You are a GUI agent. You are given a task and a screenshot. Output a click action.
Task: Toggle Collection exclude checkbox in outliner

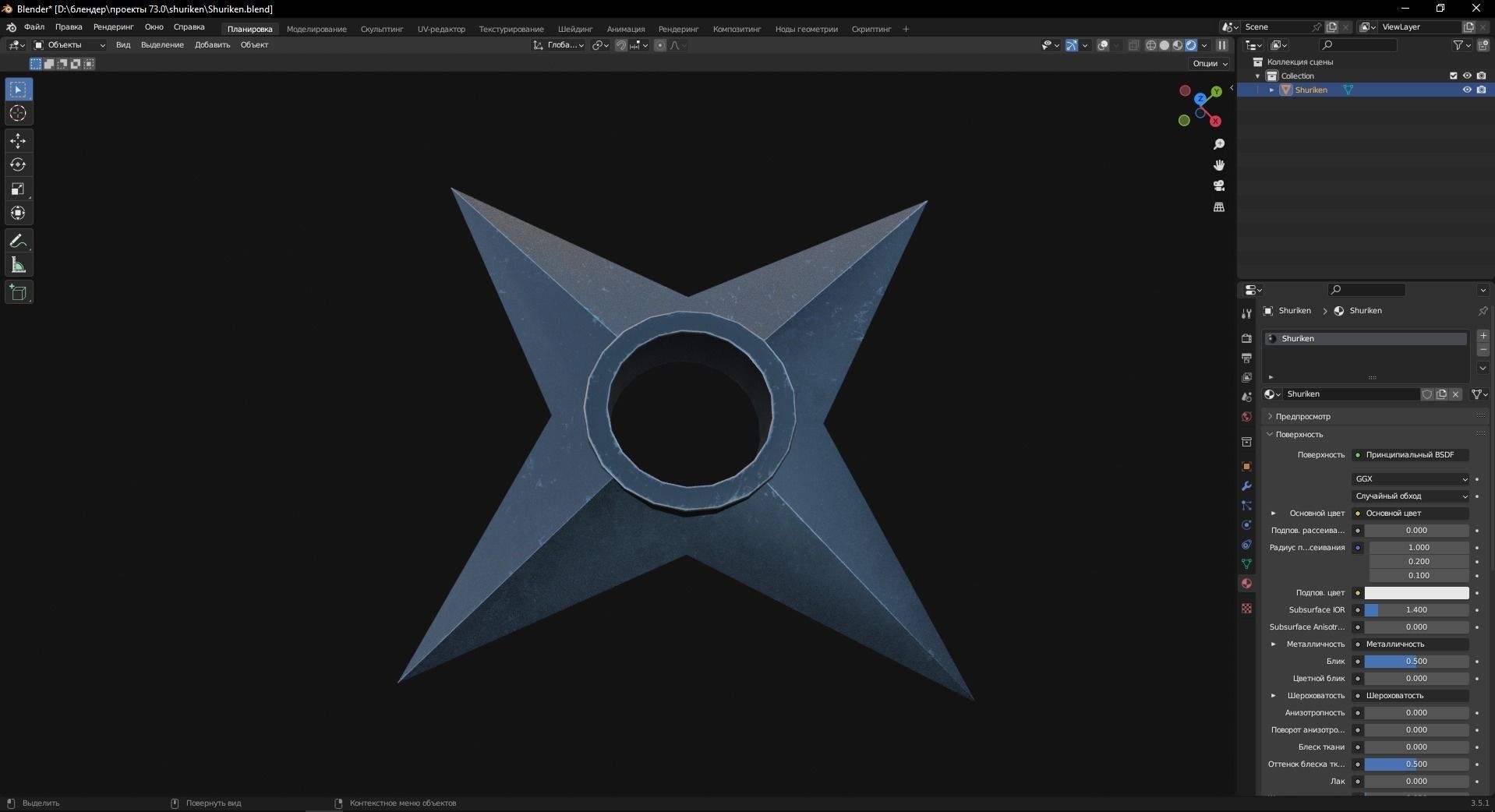pos(1453,76)
